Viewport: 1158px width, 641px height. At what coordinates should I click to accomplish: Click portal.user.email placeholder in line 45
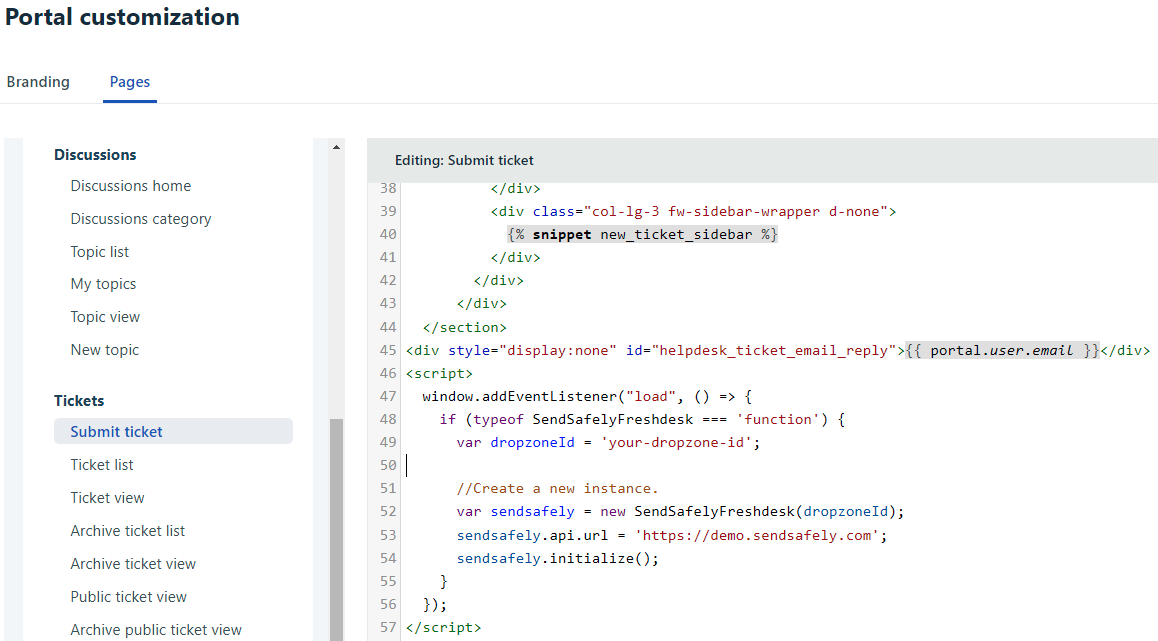(x=1002, y=351)
